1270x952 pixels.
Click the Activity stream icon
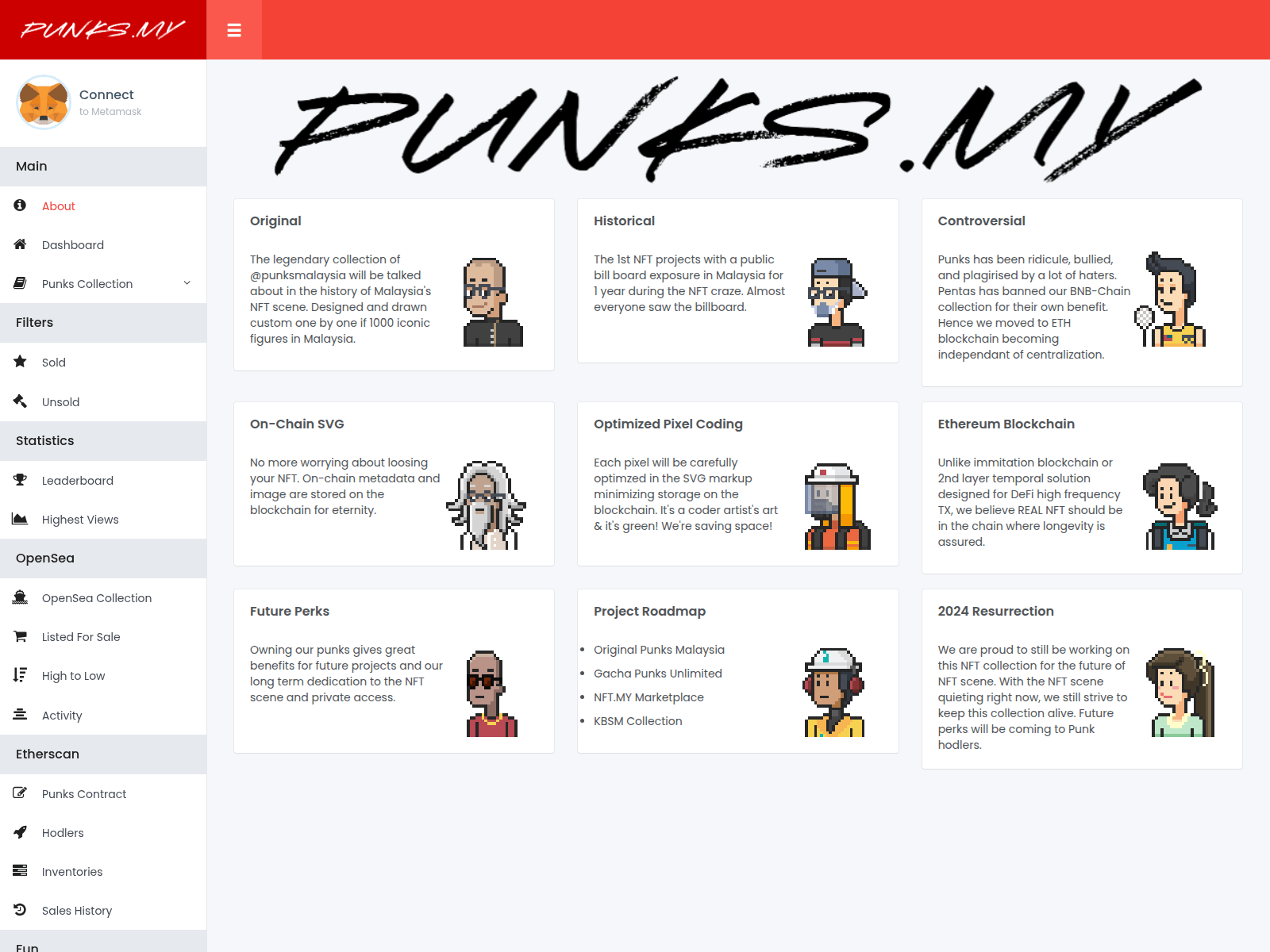pos(20,715)
